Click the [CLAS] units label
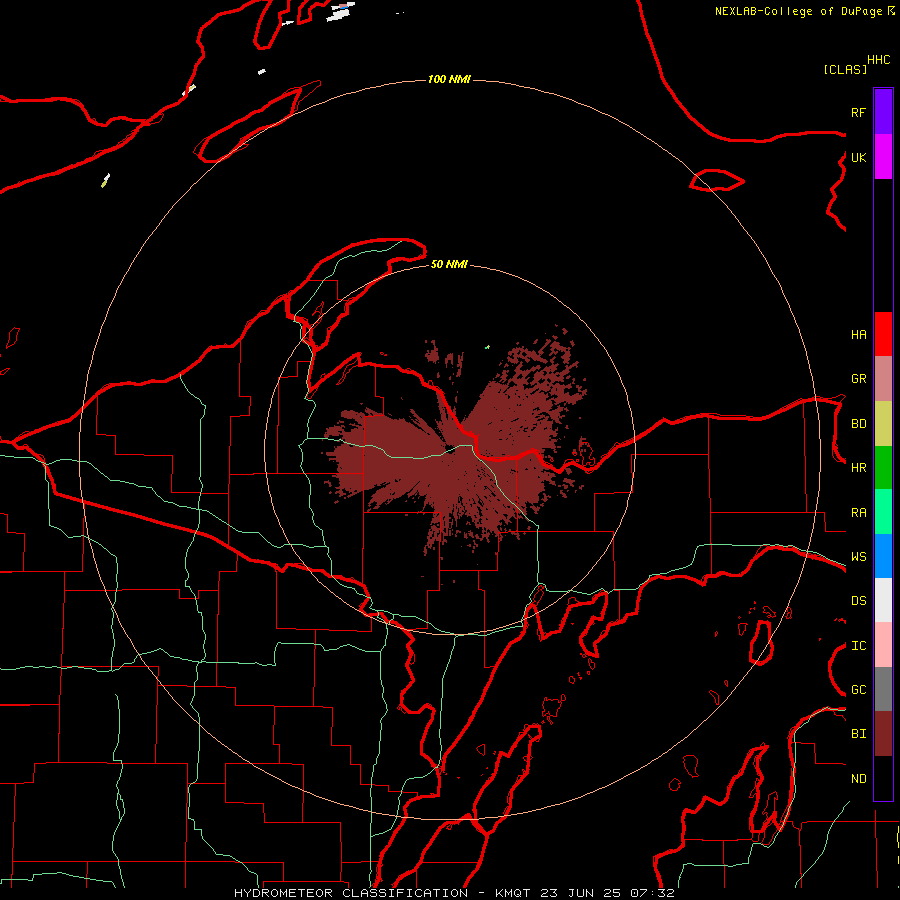The height and width of the screenshot is (900, 900). 845,69
